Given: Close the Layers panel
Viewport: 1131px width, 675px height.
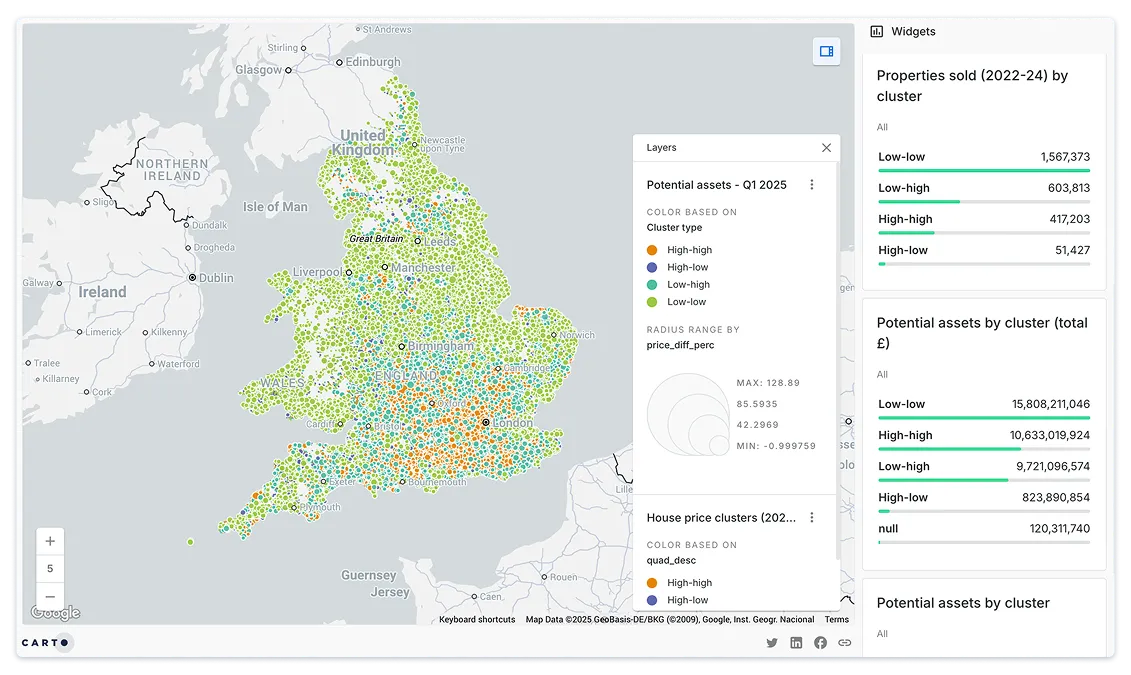Looking at the screenshot, I should coord(826,148).
